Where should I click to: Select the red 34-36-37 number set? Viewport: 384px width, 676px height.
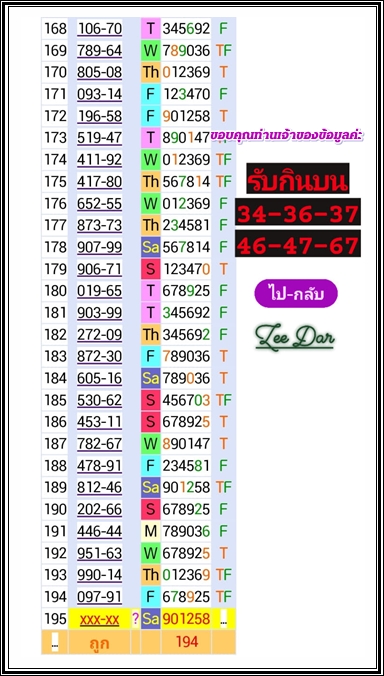click(x=298, y=212)
